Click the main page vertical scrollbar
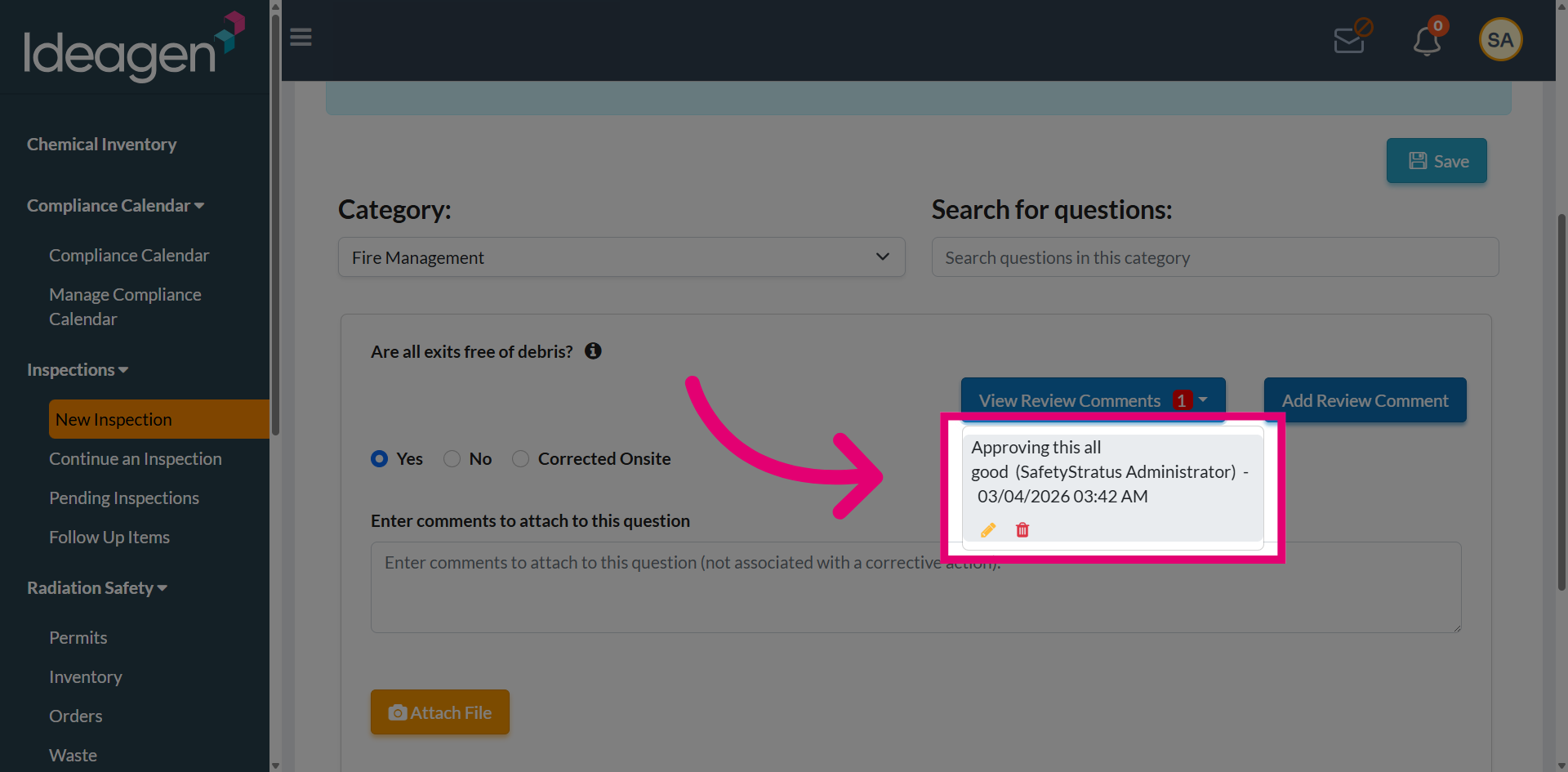The image size is (1568, 772). [x=1561, y=400]
